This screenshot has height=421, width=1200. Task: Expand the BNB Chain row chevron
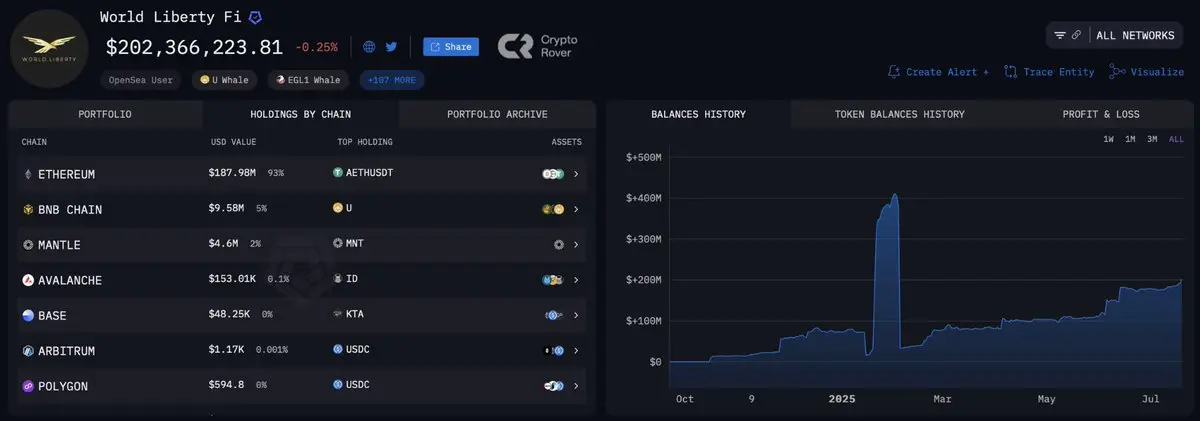point(577,209)
